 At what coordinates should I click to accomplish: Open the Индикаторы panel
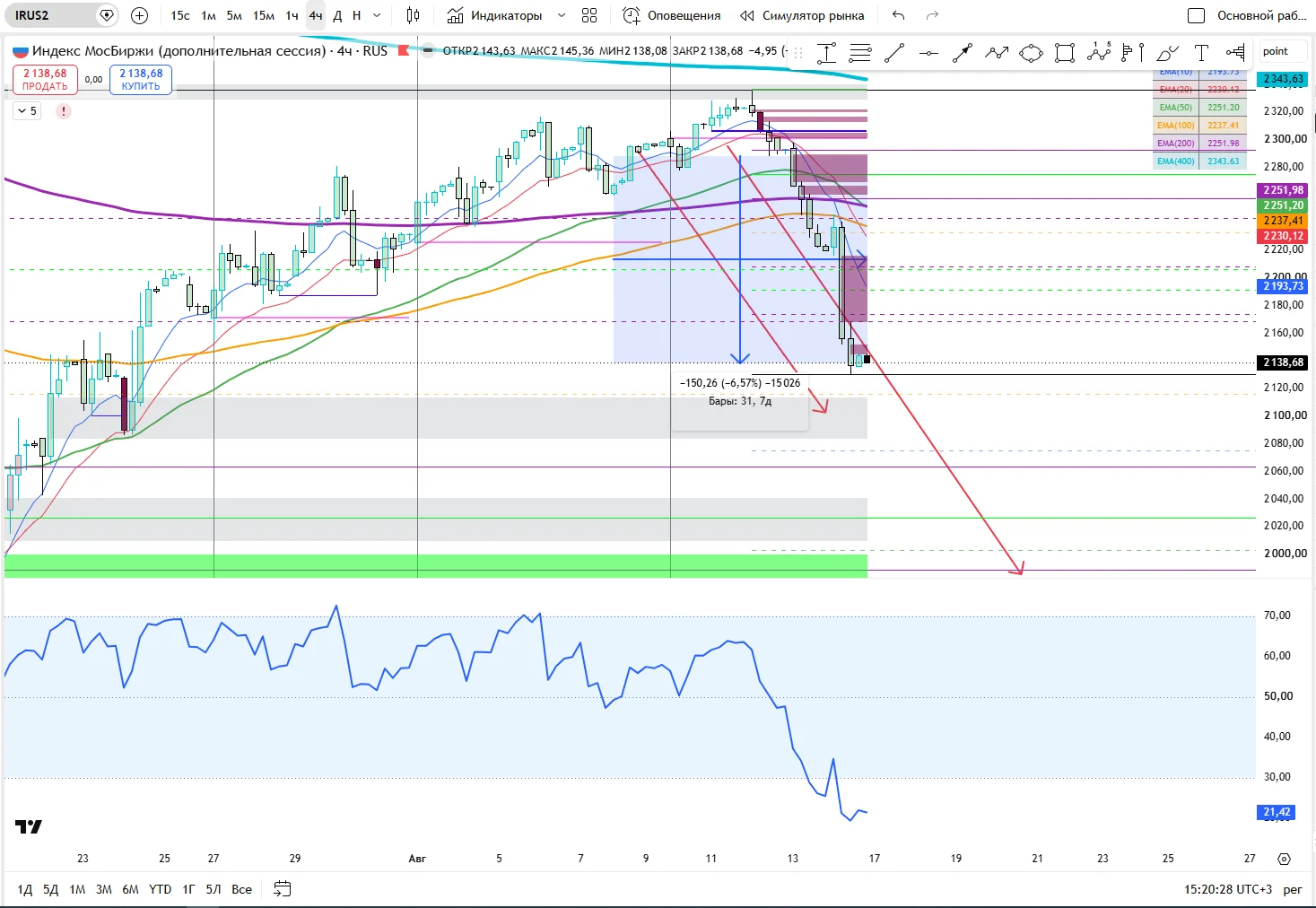[495, 15]
